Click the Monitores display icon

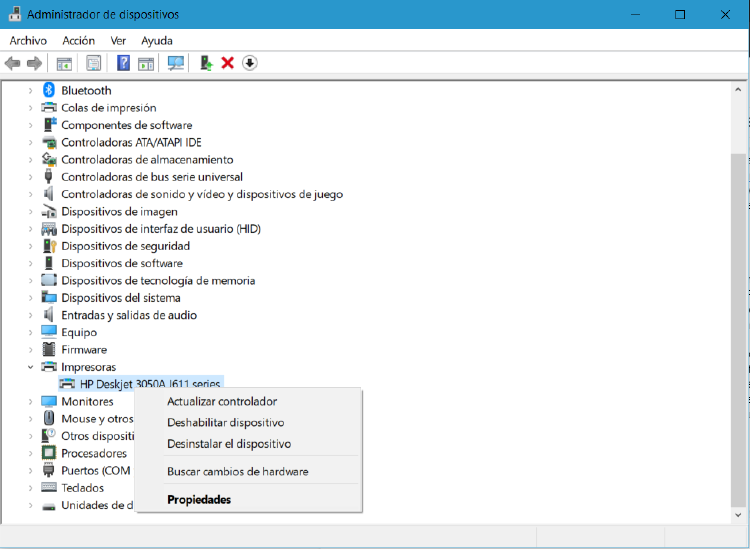[49, 401]
